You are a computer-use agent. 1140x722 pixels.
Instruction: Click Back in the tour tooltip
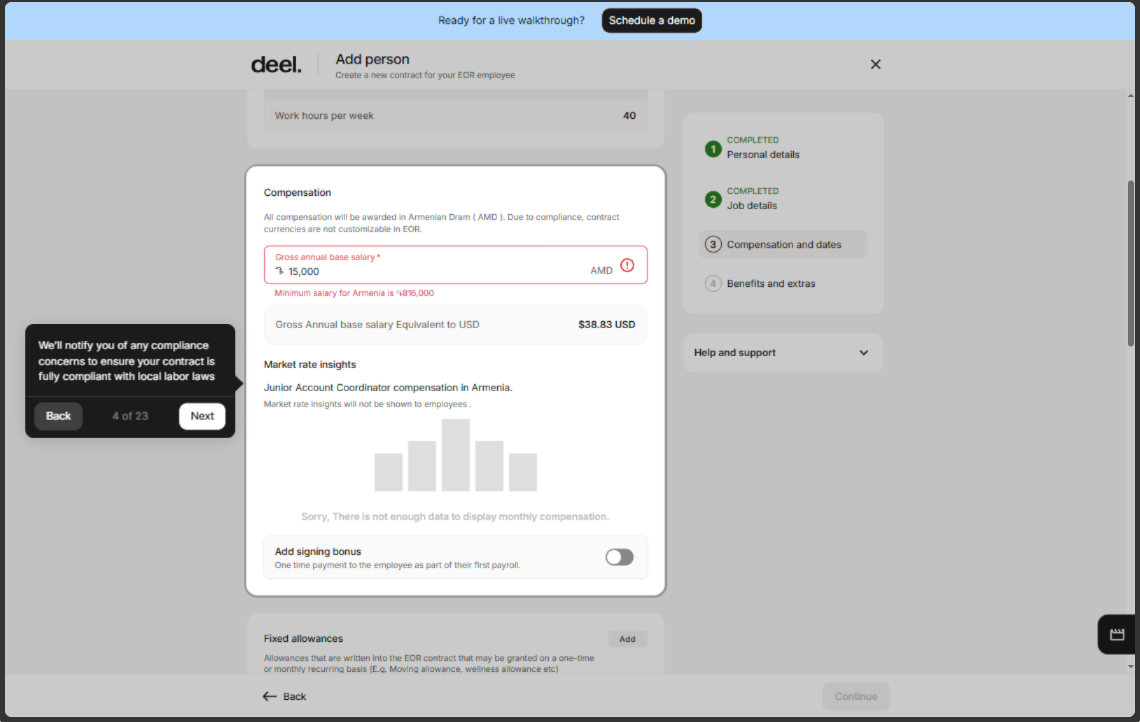[x=59, y=416]
